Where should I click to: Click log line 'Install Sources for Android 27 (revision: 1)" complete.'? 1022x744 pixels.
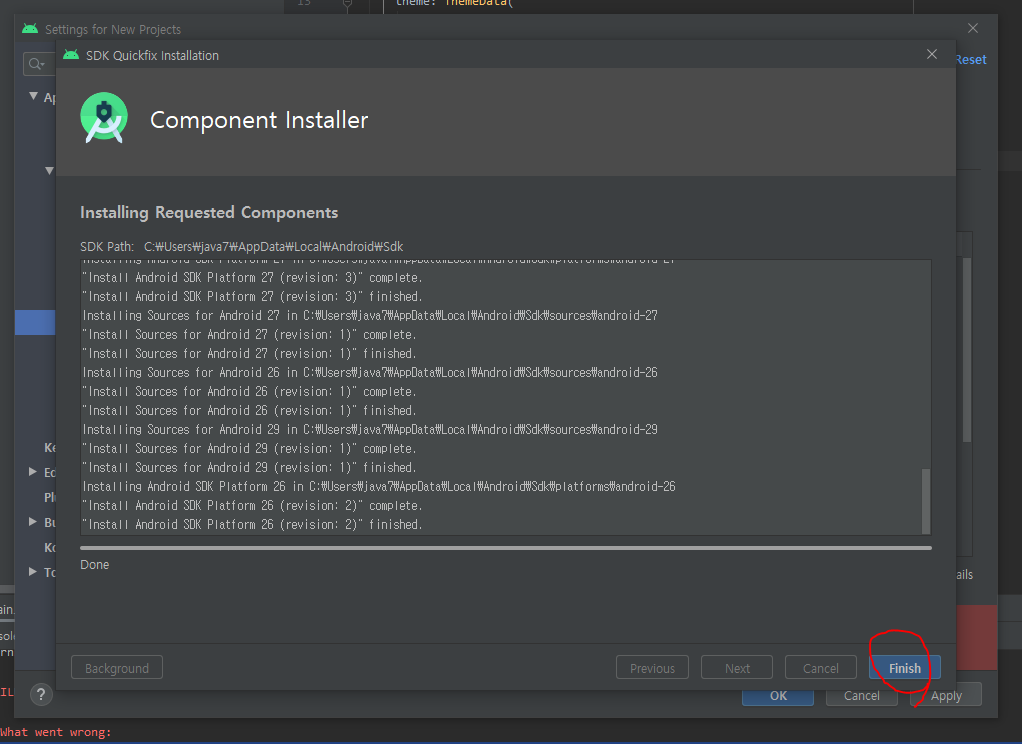point(249,335)
